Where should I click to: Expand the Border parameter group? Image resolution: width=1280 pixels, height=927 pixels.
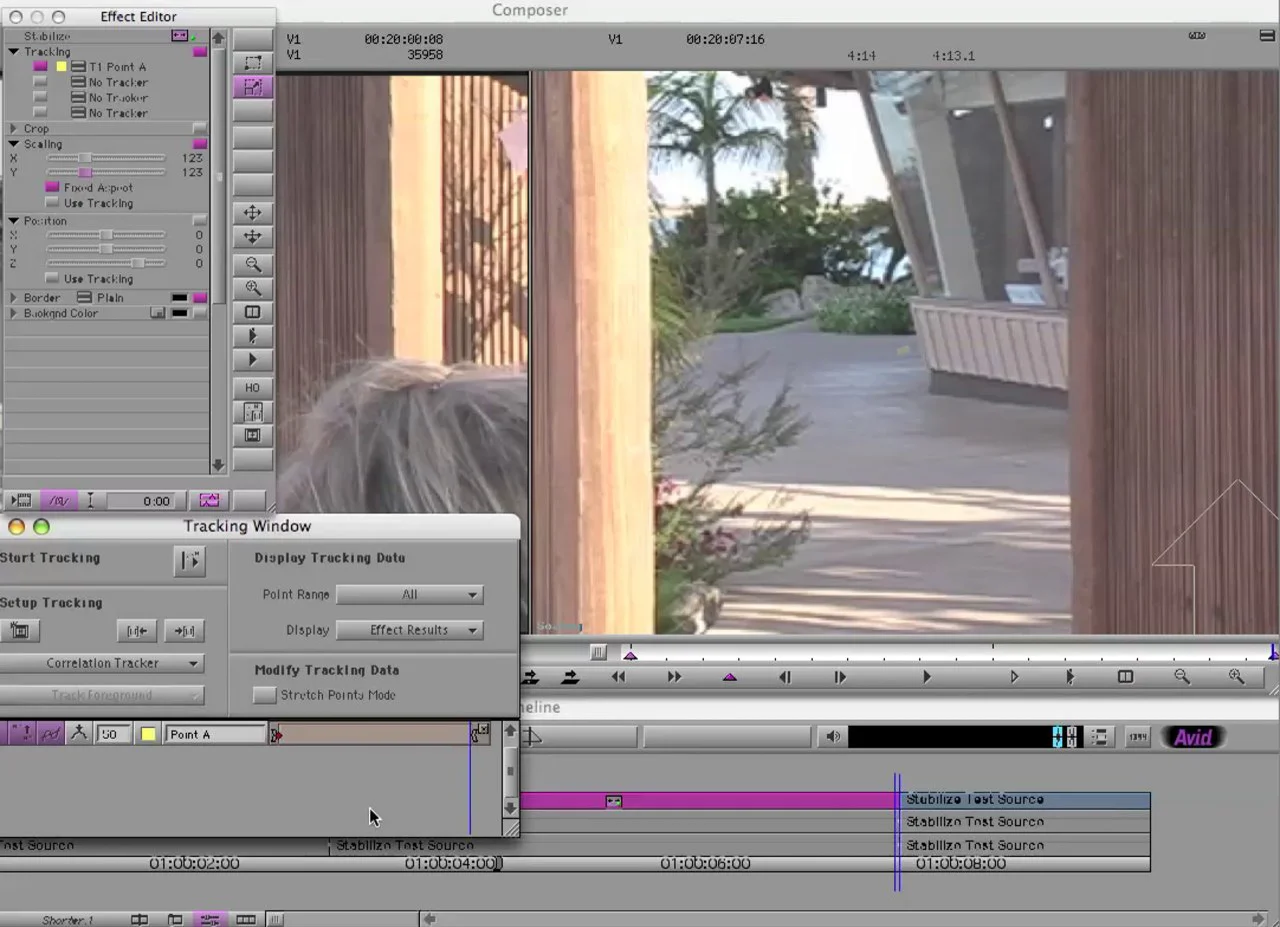pyautogui.click(x=14, y=298)
